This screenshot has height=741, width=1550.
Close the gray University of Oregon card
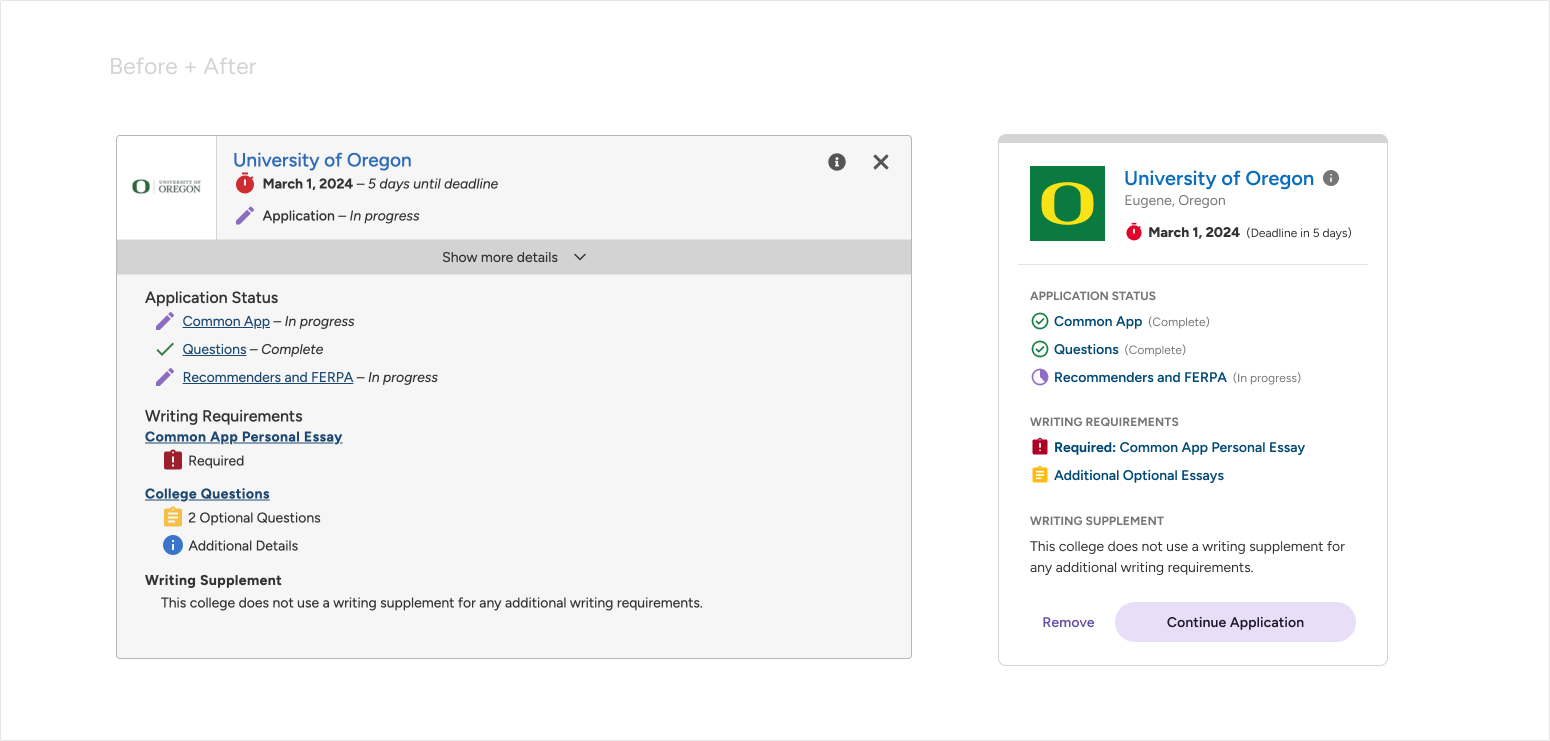pos(881,162)
